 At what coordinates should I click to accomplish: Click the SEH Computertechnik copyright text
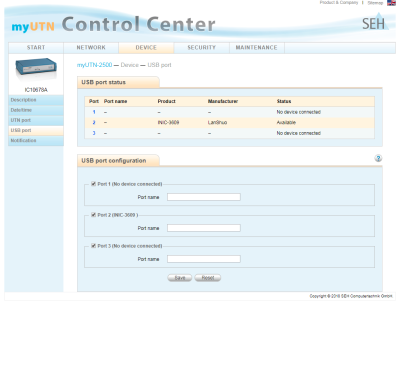[x=351, y=296]
